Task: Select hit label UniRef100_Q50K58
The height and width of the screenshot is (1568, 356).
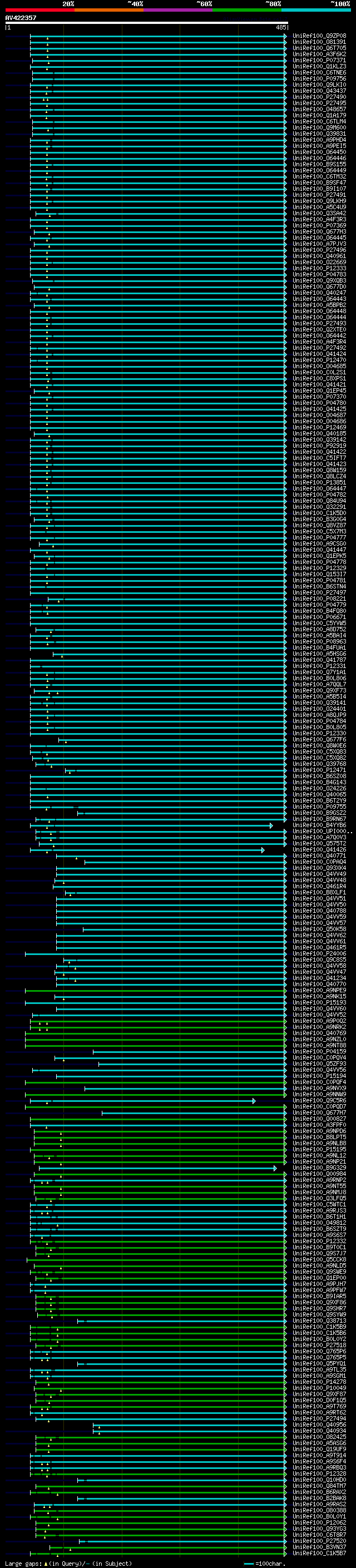Action: coord(319,929)
